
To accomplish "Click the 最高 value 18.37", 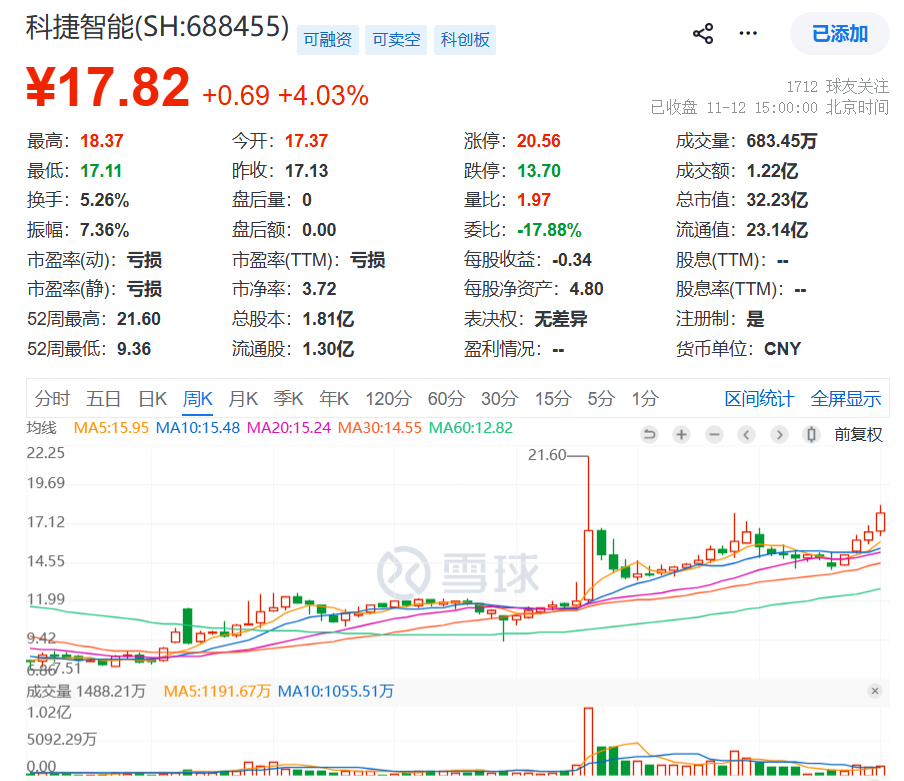I will [x=101, y=141].
